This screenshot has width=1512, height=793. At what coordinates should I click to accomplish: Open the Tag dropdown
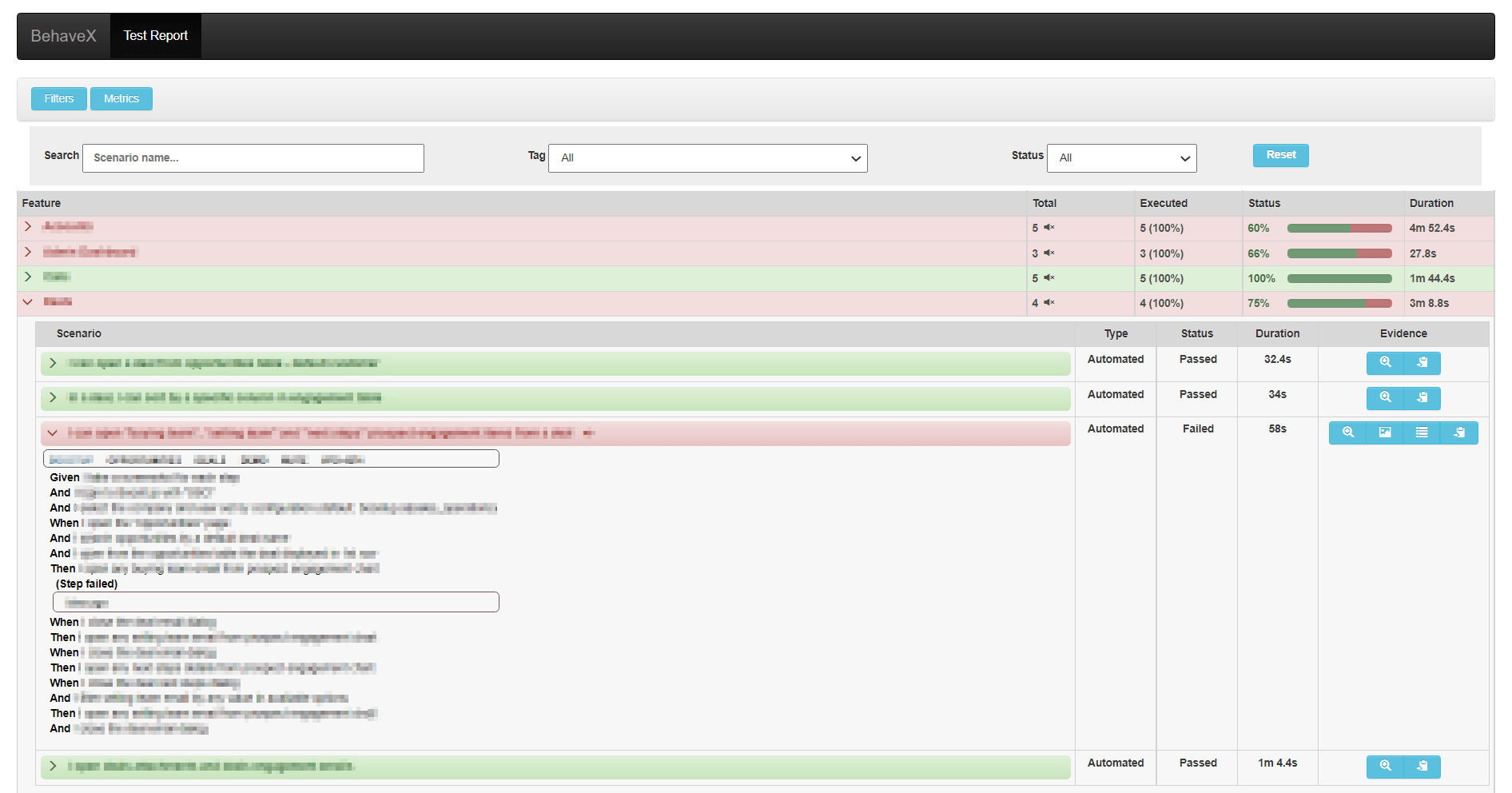pos(707,157)
